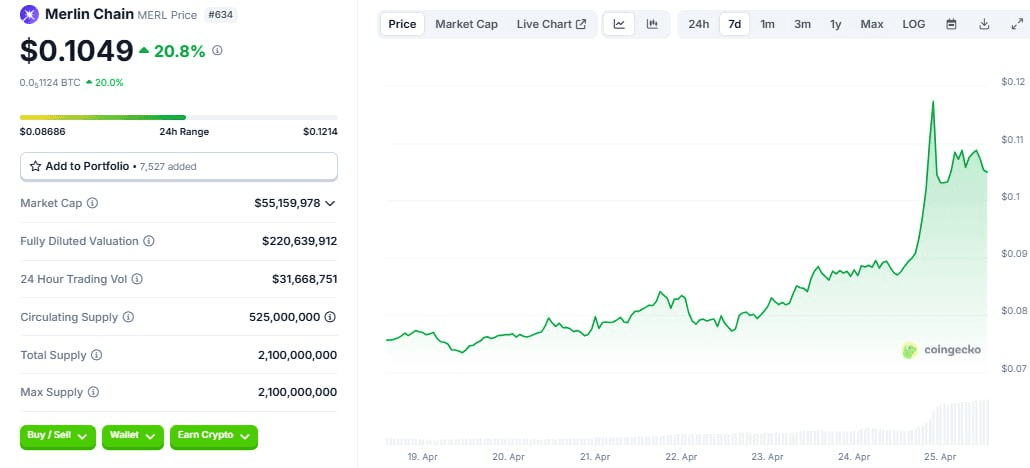Click the 25. Apr axis date label
Viewport: 1030px width, 468px height.
939,456
